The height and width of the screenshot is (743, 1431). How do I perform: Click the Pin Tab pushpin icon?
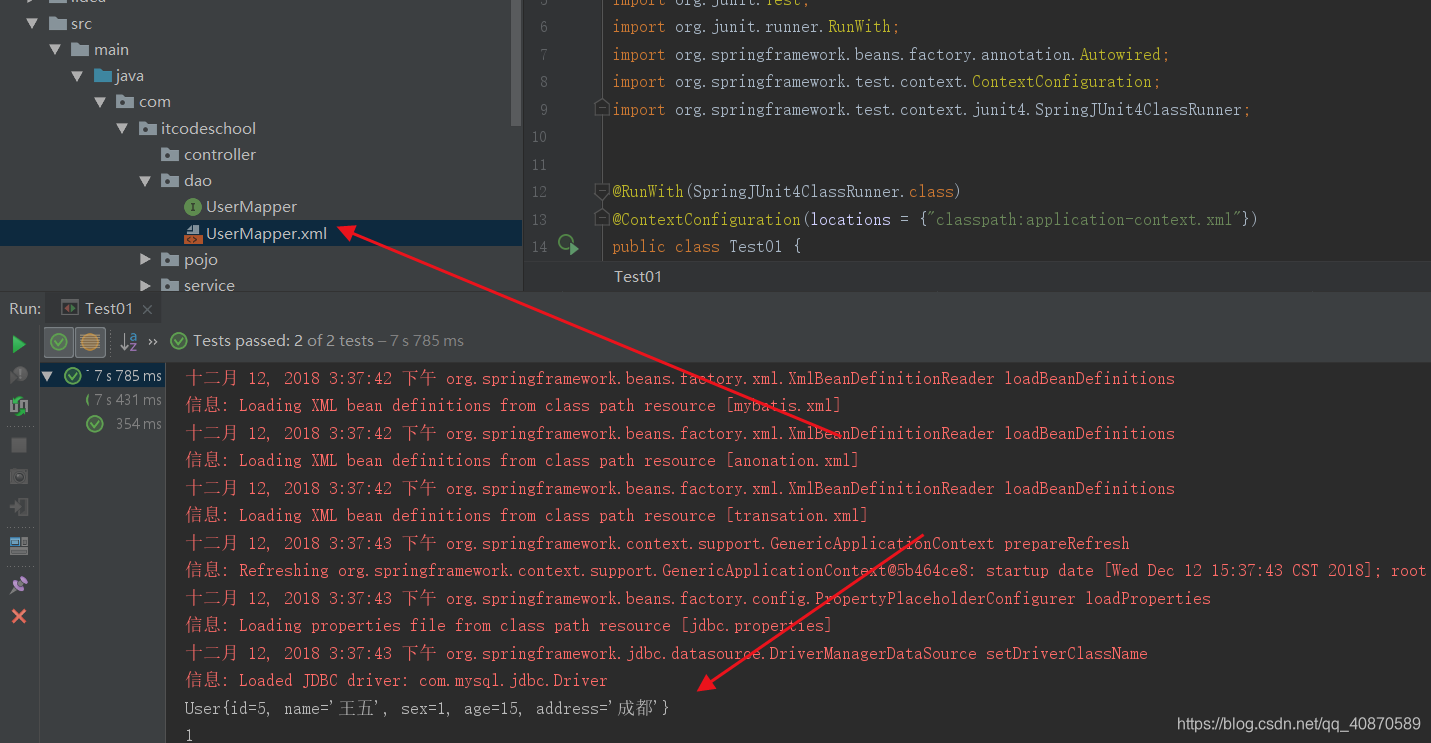[18, 585]
